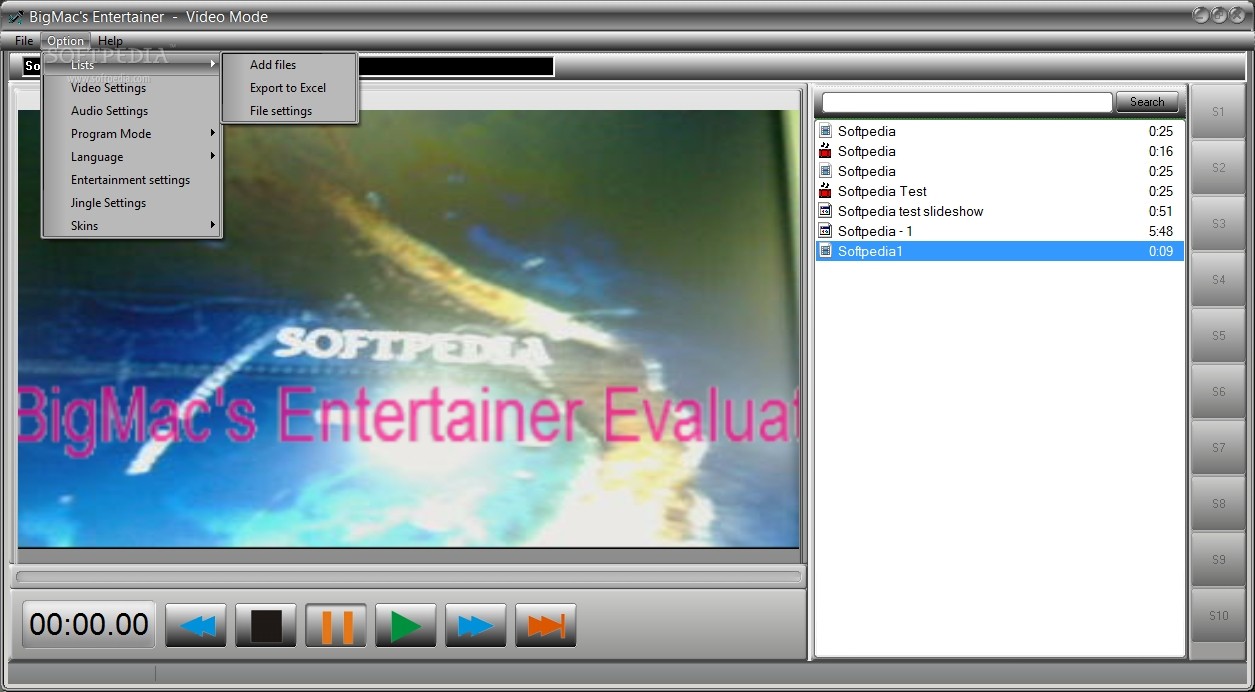Click the S10 shortcut button

(1218, 616)
